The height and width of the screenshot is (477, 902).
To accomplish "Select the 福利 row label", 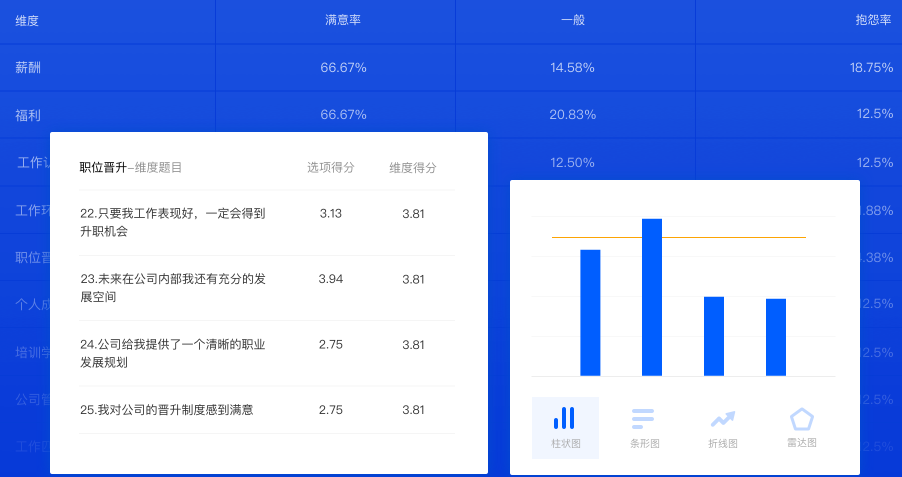I will click(x=28, y=115).
